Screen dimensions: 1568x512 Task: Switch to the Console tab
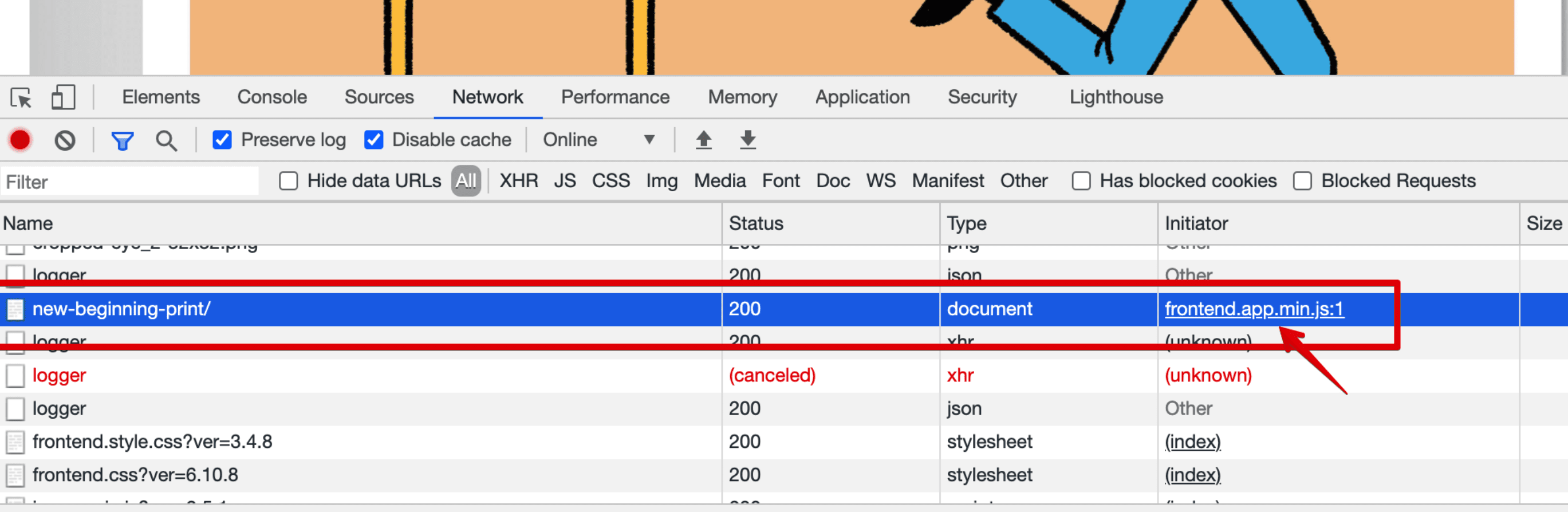tap(271, 97)
